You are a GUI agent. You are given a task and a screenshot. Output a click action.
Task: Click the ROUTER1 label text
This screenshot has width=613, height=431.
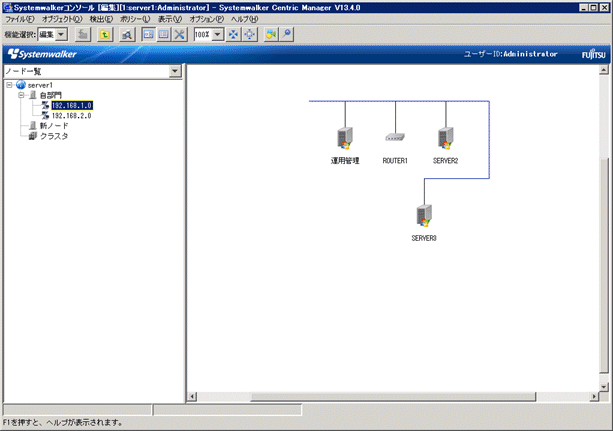click(395, 161)
